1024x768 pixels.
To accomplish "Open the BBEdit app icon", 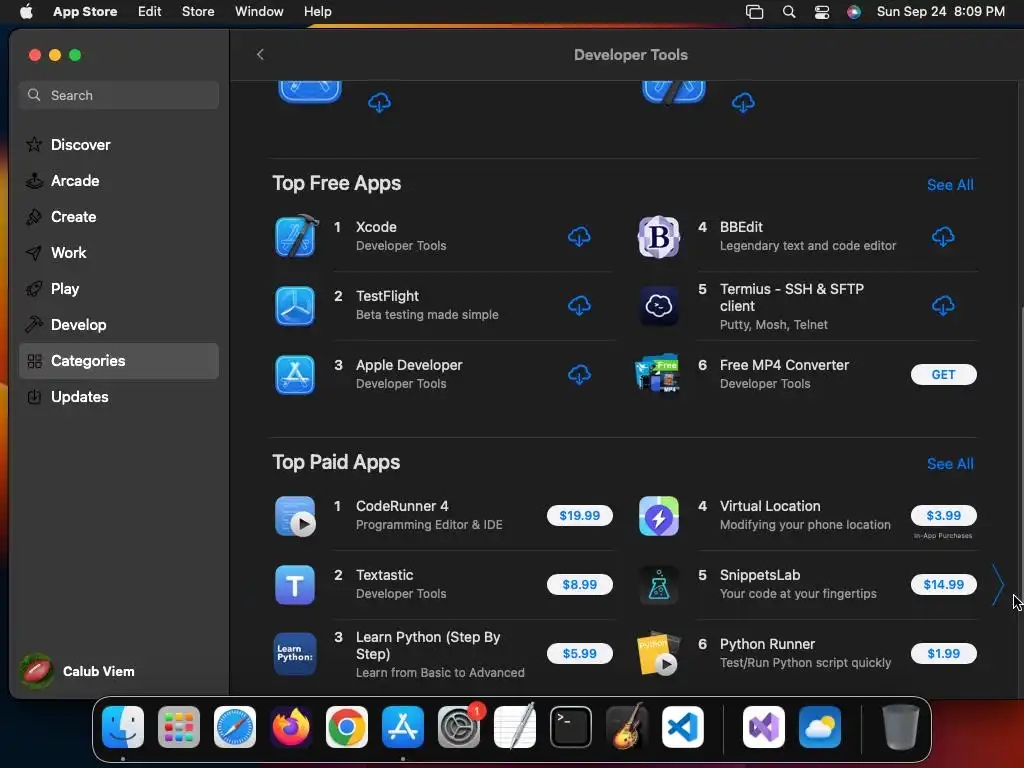I will point(658,236).
